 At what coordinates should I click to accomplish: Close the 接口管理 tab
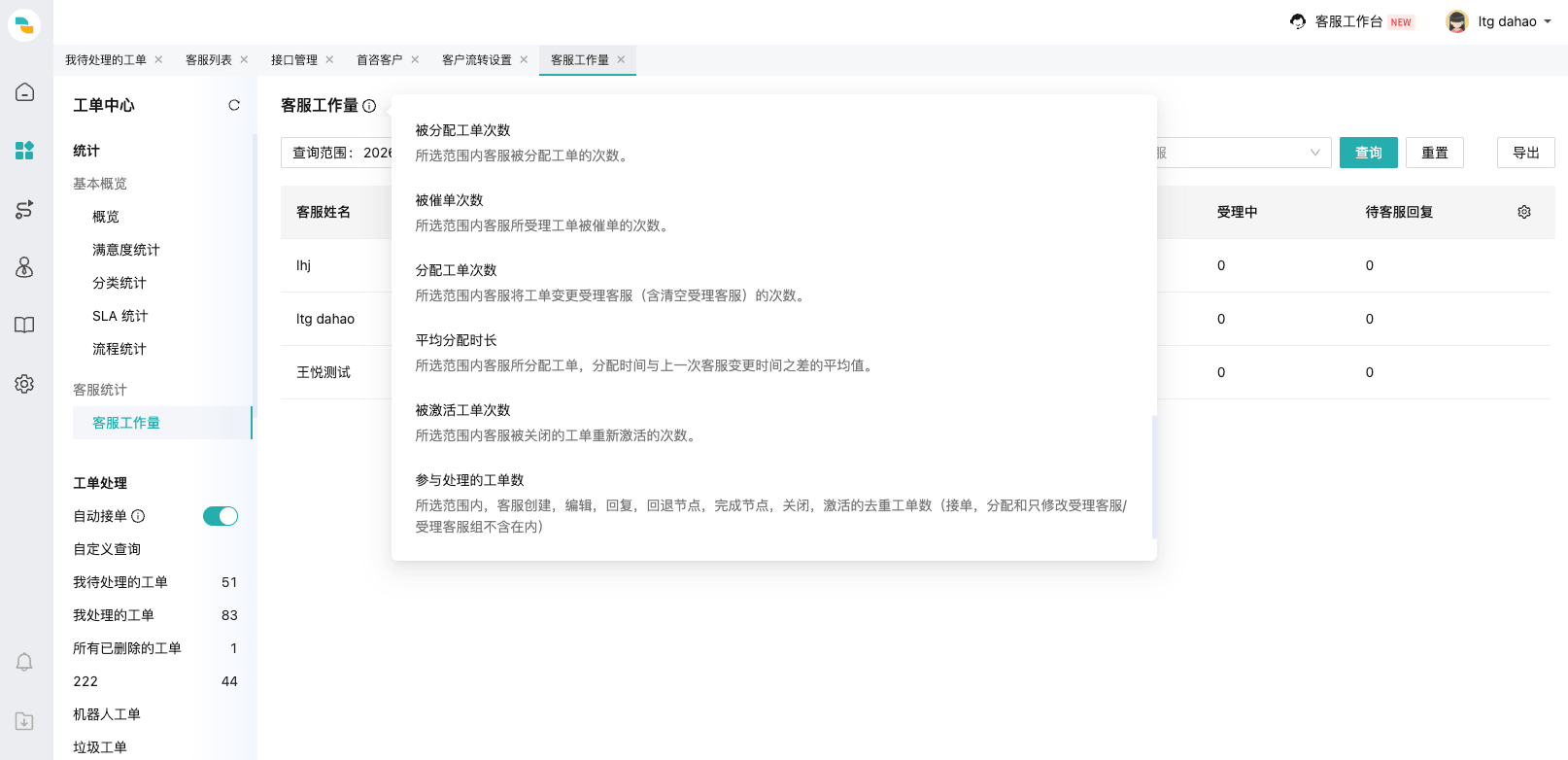tap(329, 59)
